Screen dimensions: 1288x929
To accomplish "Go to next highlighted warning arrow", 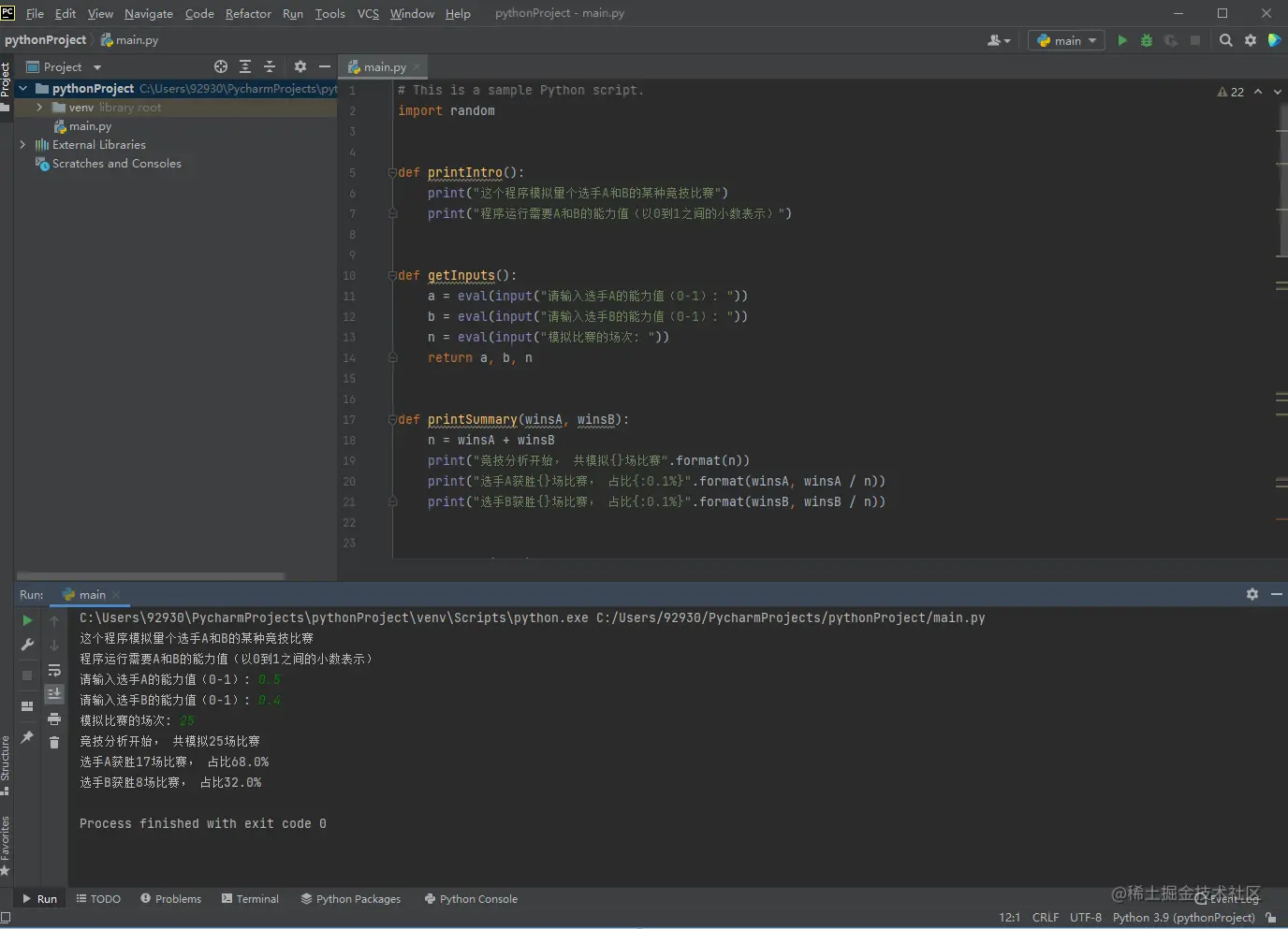I will click(1277, 92).
